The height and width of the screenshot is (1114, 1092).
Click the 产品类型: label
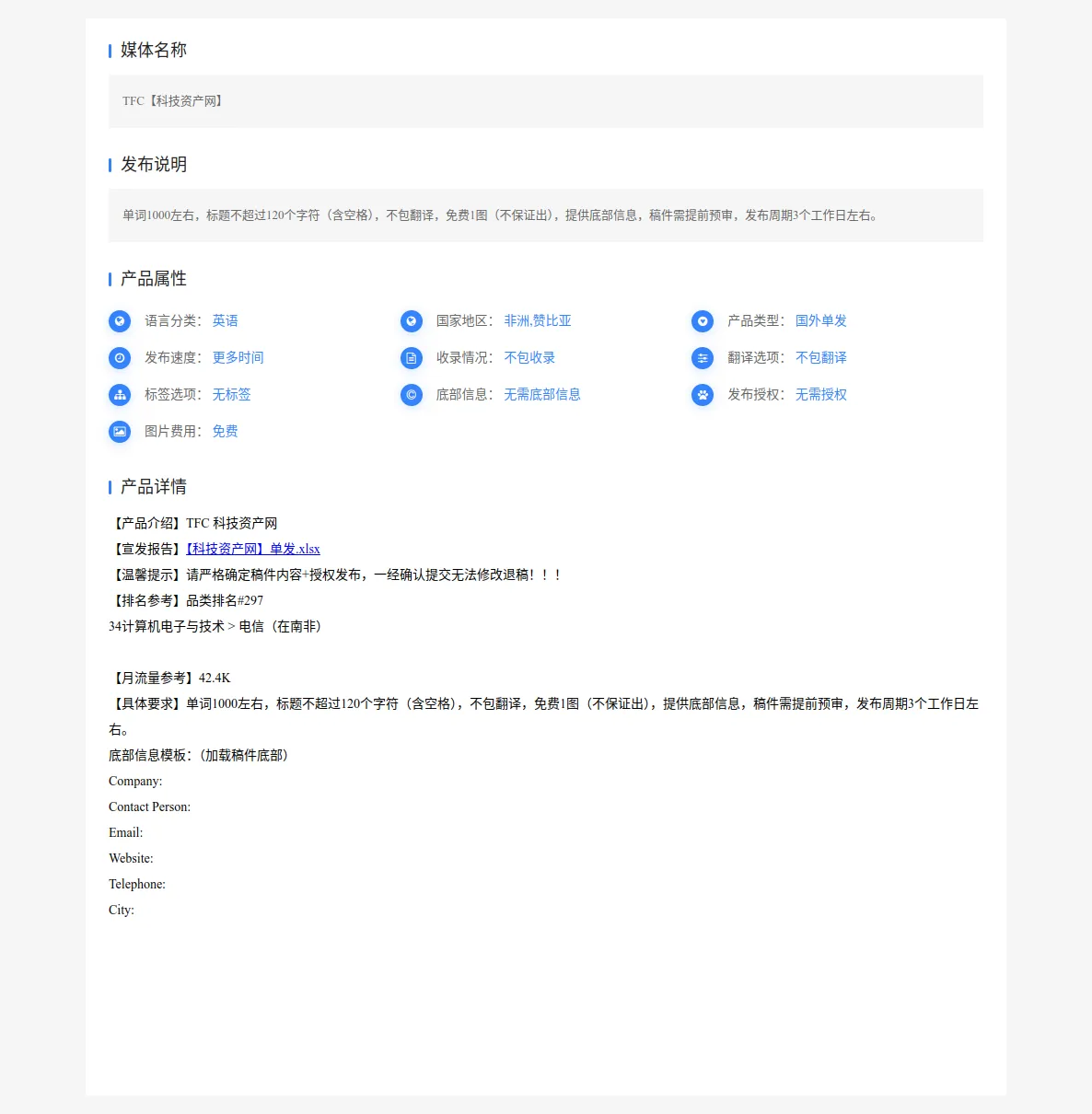coord(757,320)
